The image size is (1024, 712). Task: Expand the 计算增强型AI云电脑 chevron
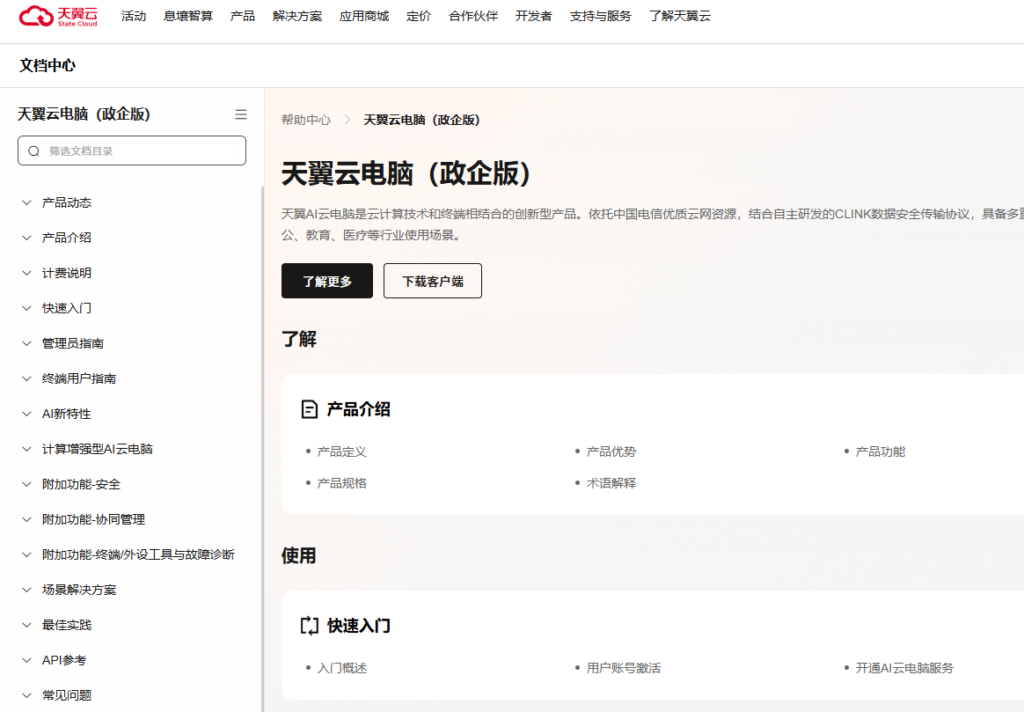click(x=27, y=449)
